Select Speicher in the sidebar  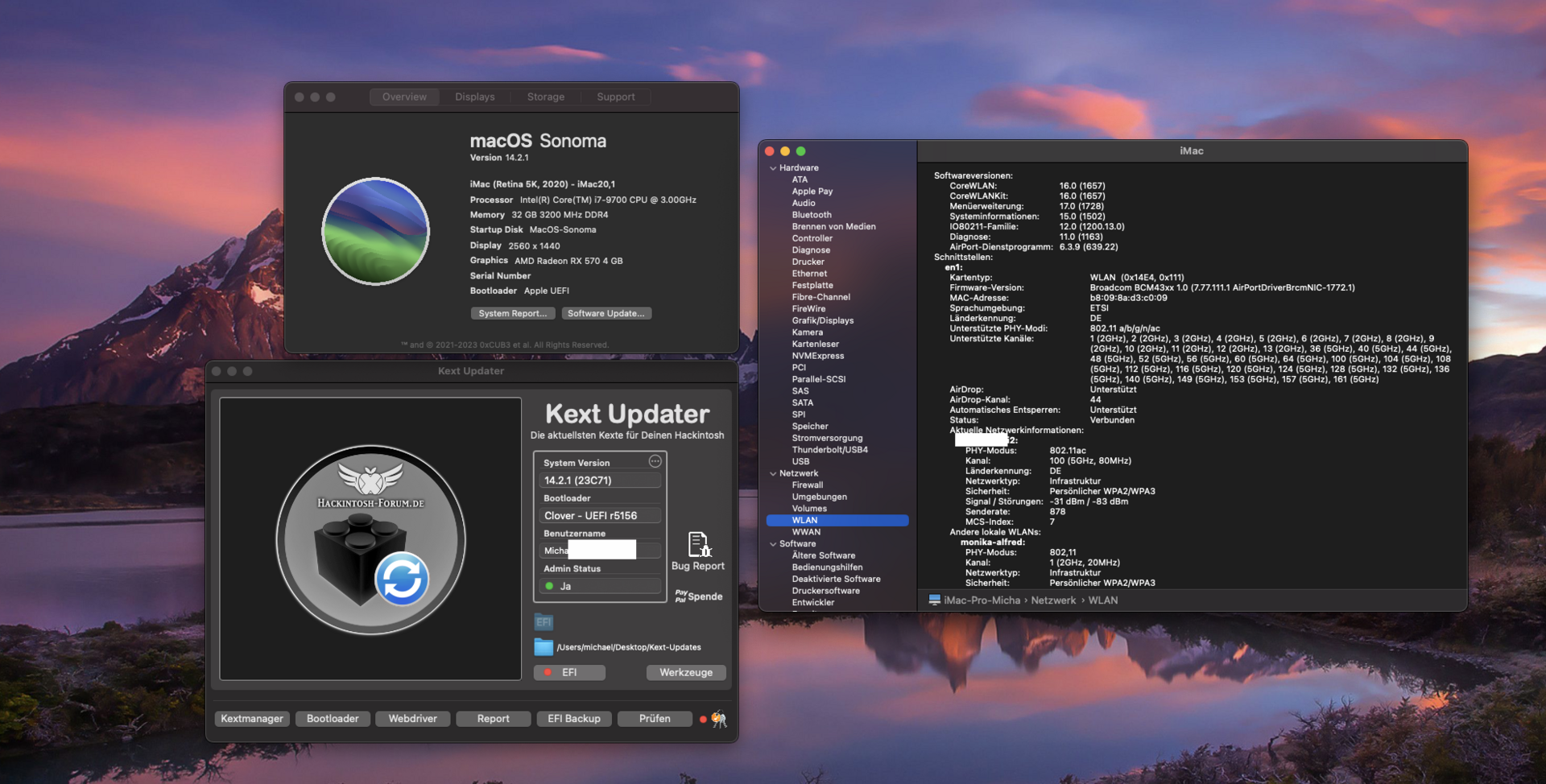(x=810, y=427)
